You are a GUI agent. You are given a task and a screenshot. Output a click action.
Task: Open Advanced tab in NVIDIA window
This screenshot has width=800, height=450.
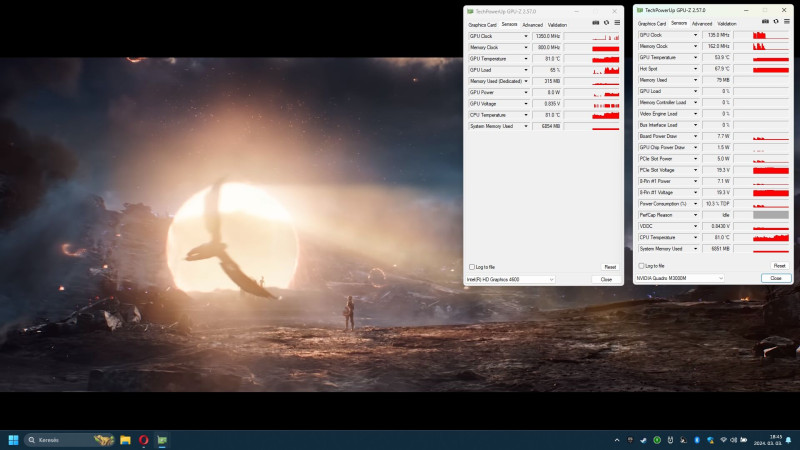click(702, 24)
